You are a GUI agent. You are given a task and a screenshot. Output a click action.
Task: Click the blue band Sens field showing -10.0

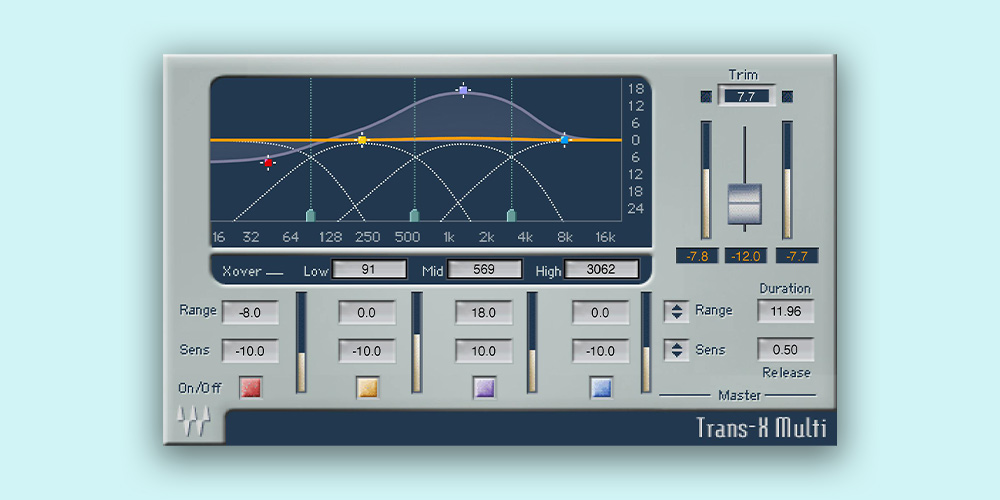point(600,351)
